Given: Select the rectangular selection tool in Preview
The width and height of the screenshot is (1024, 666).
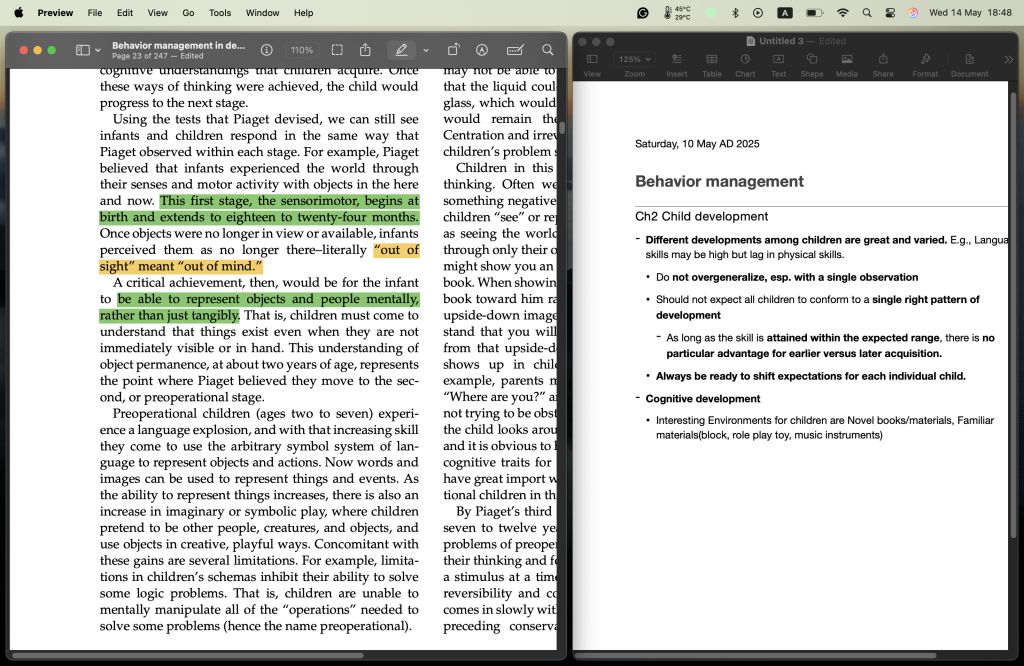Looking at the screenshot, I should (337, 50).
